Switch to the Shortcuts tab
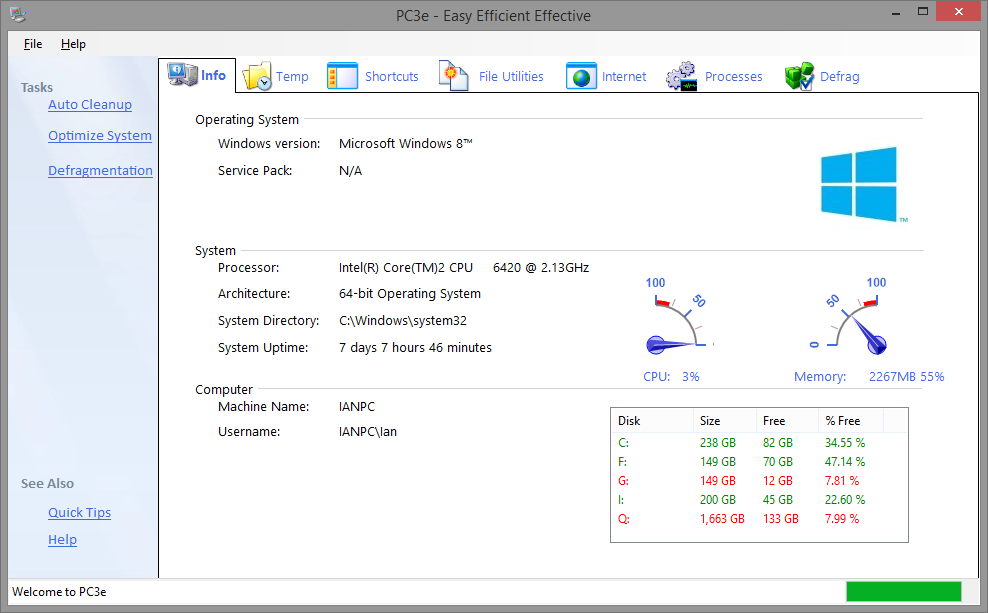Viewport: 988px width, 613px height. coord(391,76)
